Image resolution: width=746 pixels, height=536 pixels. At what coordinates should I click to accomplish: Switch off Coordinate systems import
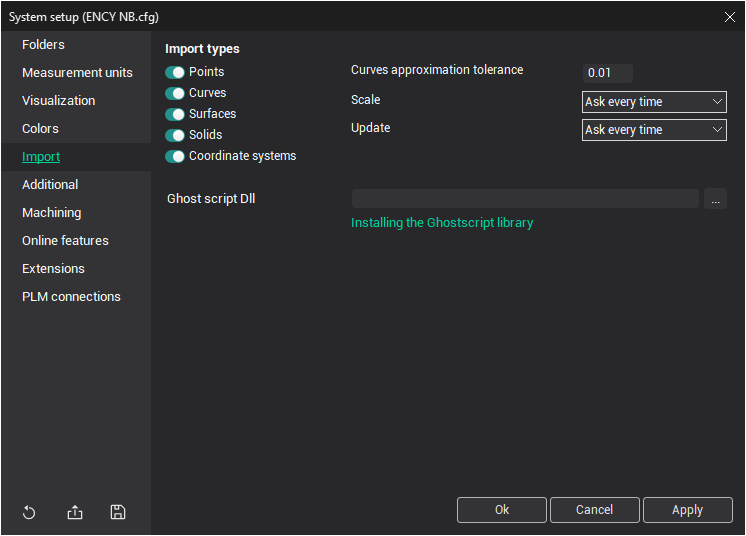click(175, 156)
